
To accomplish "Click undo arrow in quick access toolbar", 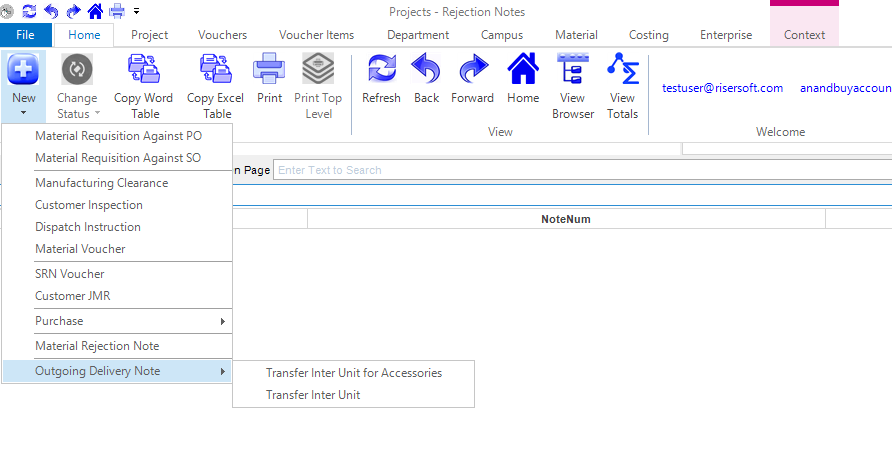I will point(51,11).
